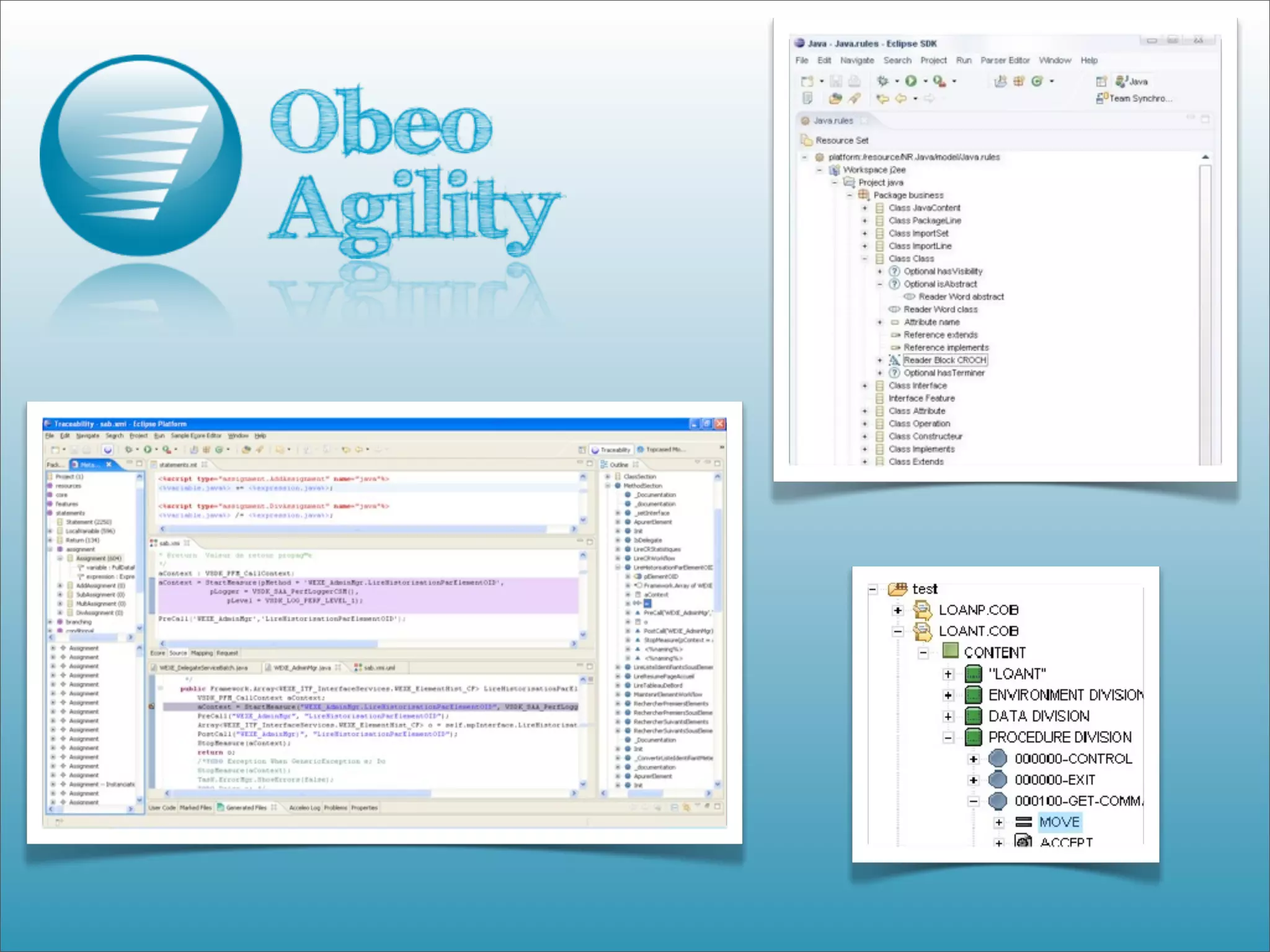Open the Parser Editor menu
The height and width of the screenshot is (952, 1270).
1005,60
